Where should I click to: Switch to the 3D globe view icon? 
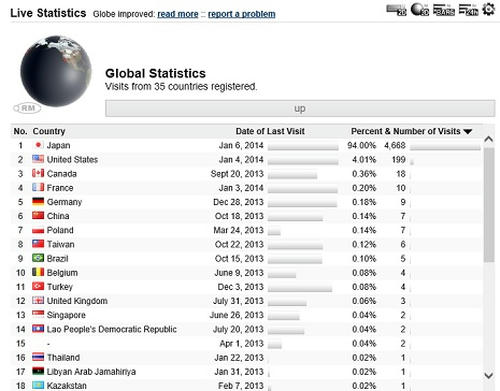tap(420, 9)
